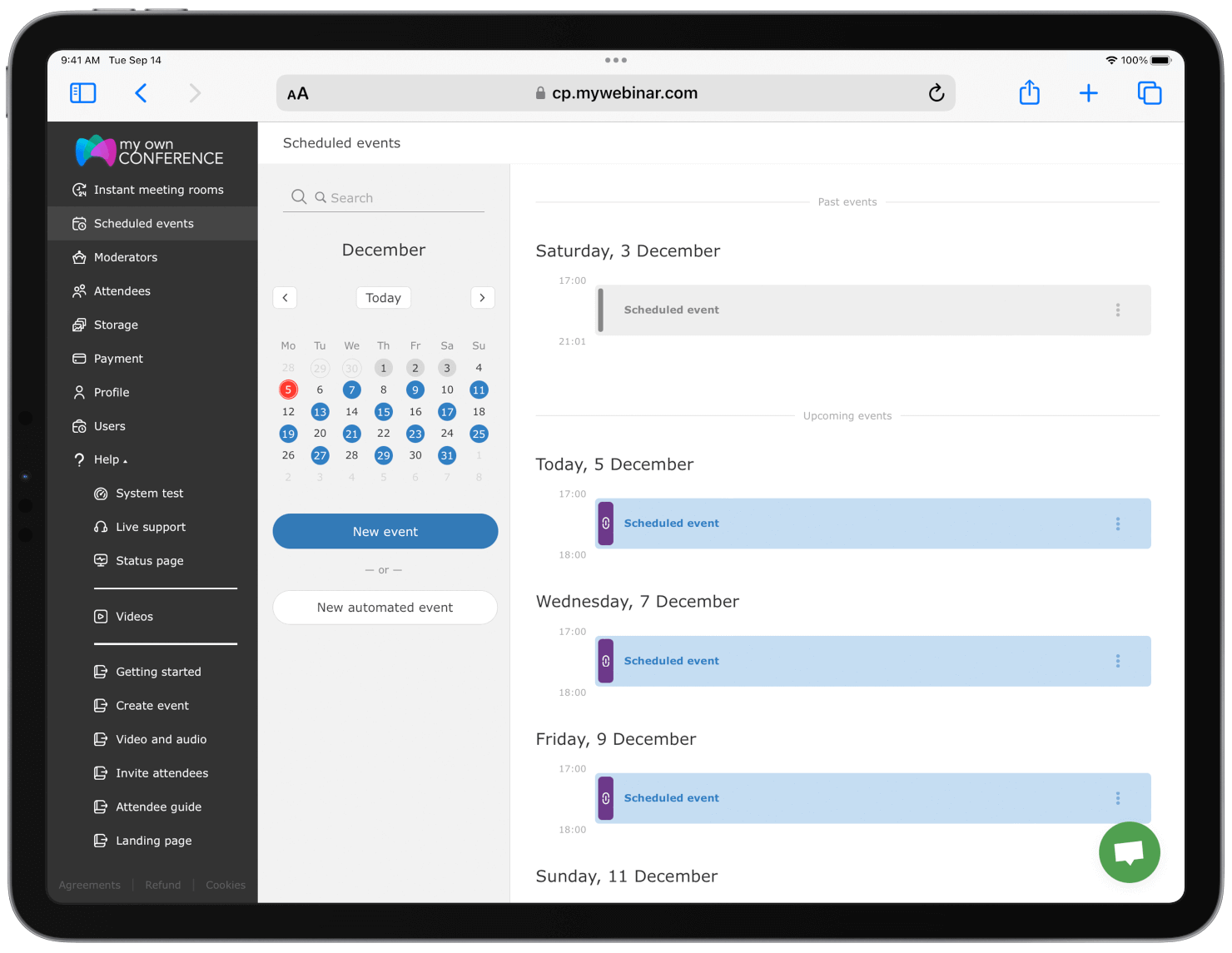
Task: Reload the cp.mywebinar.com page
Action: [x=936, y=93]
